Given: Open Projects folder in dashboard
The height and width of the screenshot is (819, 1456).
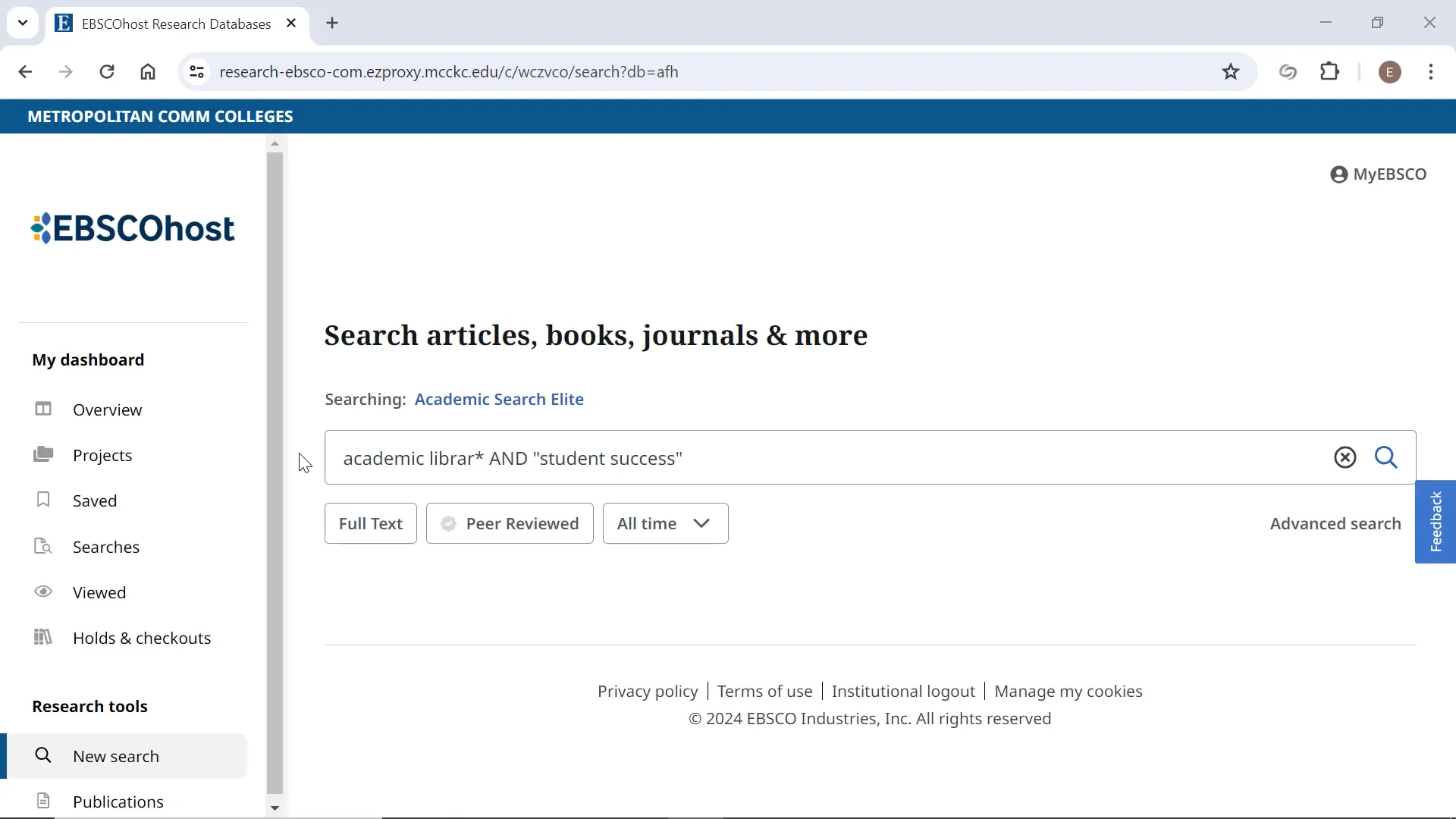Looking at the screenshot, I should 102,455.
